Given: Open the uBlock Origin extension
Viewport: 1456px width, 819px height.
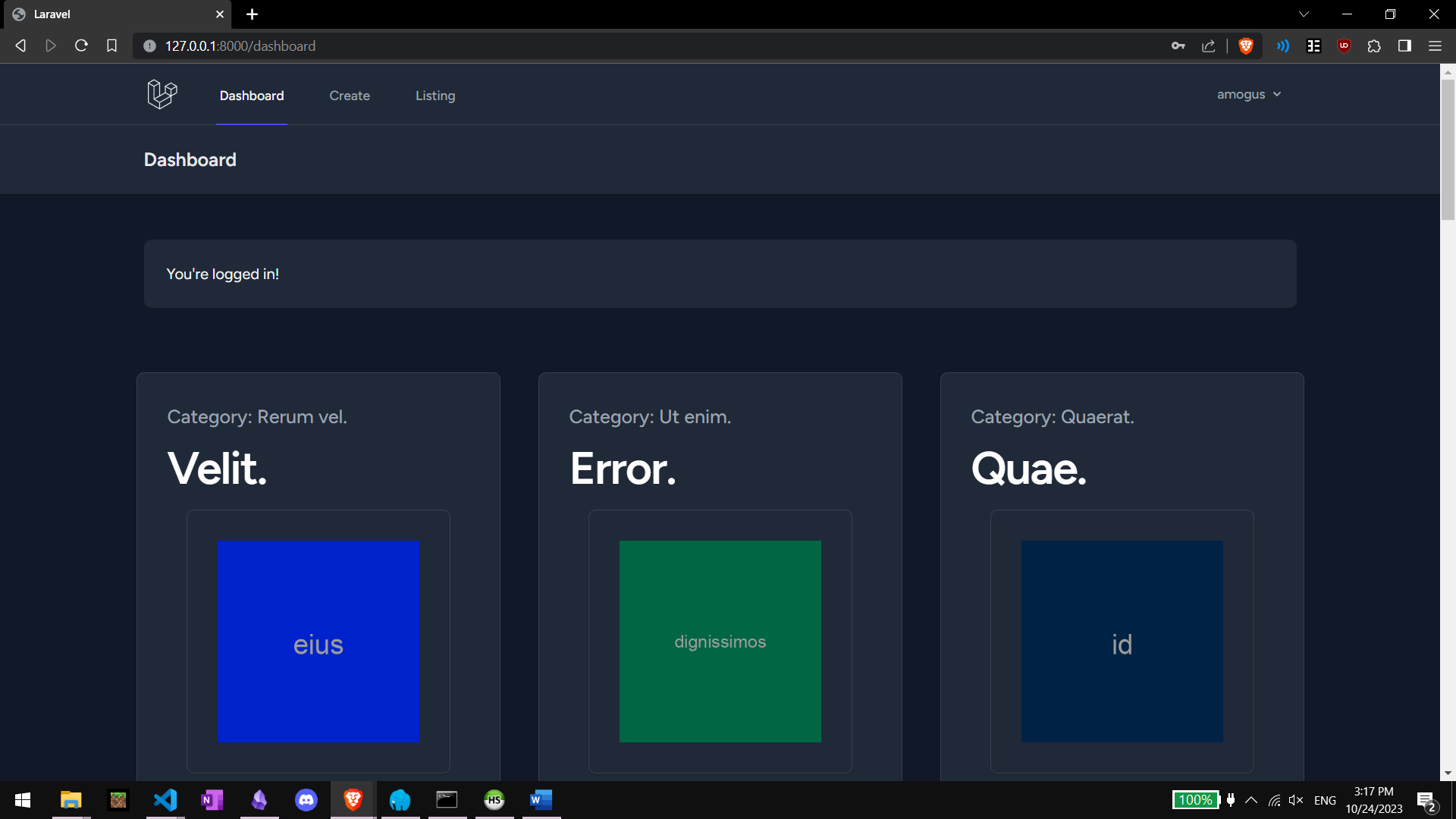Looking at the screenshot, I should (1344, 45).
